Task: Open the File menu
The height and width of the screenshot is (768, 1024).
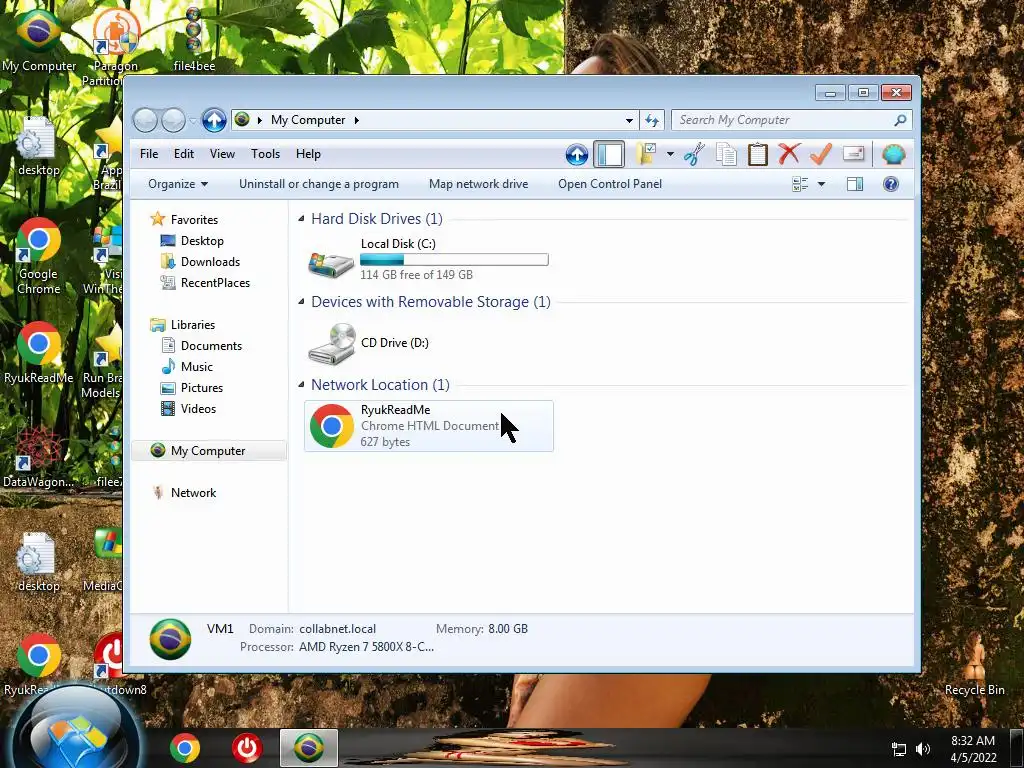Action: coord(149,154)
